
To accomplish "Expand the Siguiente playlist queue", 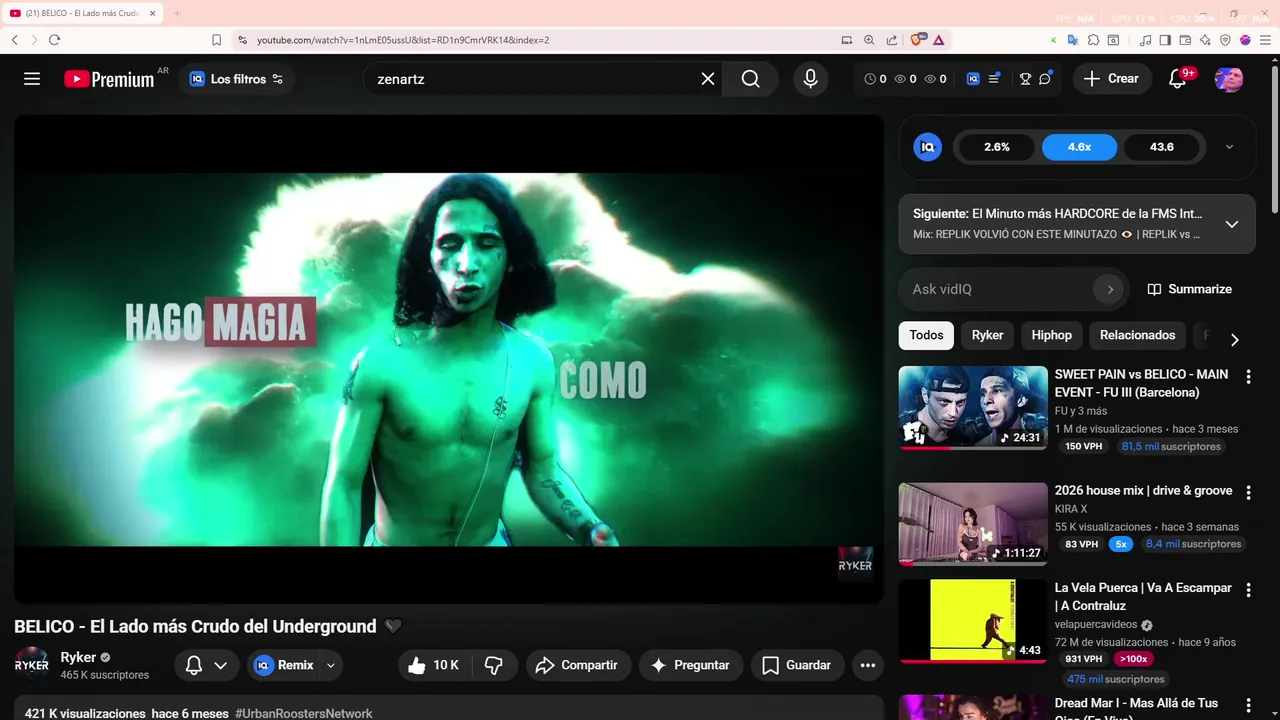I will click(x=1232, y=224).
